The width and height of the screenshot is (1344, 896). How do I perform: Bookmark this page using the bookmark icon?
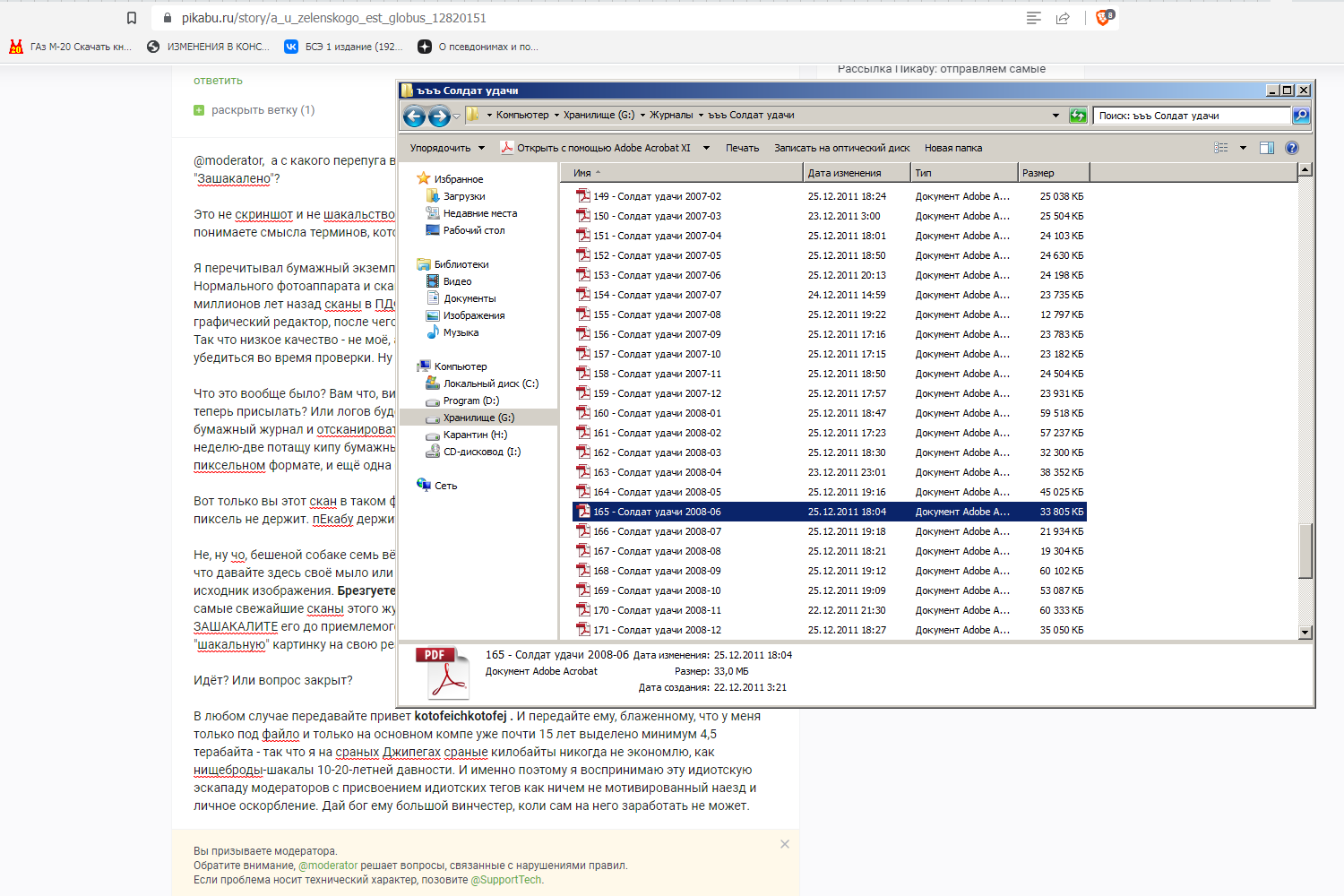coord(132,18)
